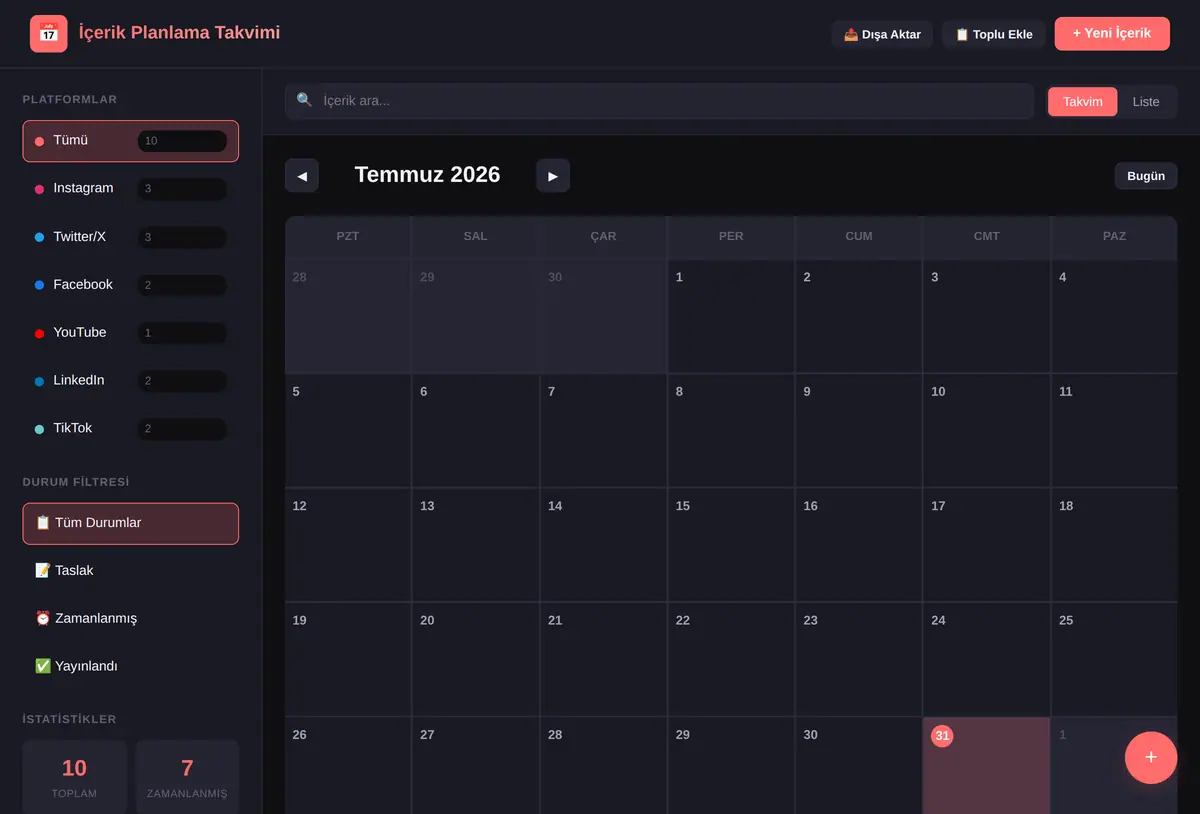Screen dimensions: 1200x814
Task: Export content with Dışa Aktar
Action: coord(883,34)
